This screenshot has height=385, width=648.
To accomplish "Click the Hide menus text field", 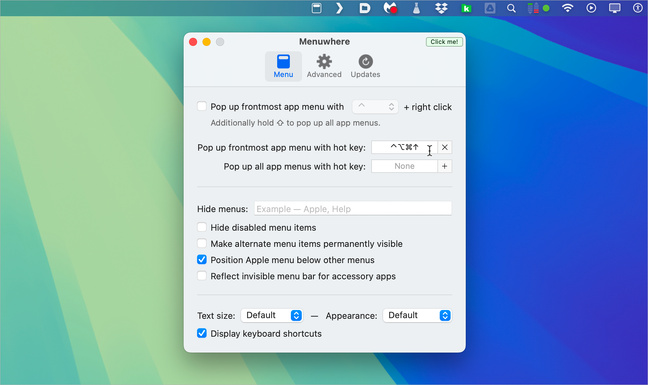I will pos(353,209).
